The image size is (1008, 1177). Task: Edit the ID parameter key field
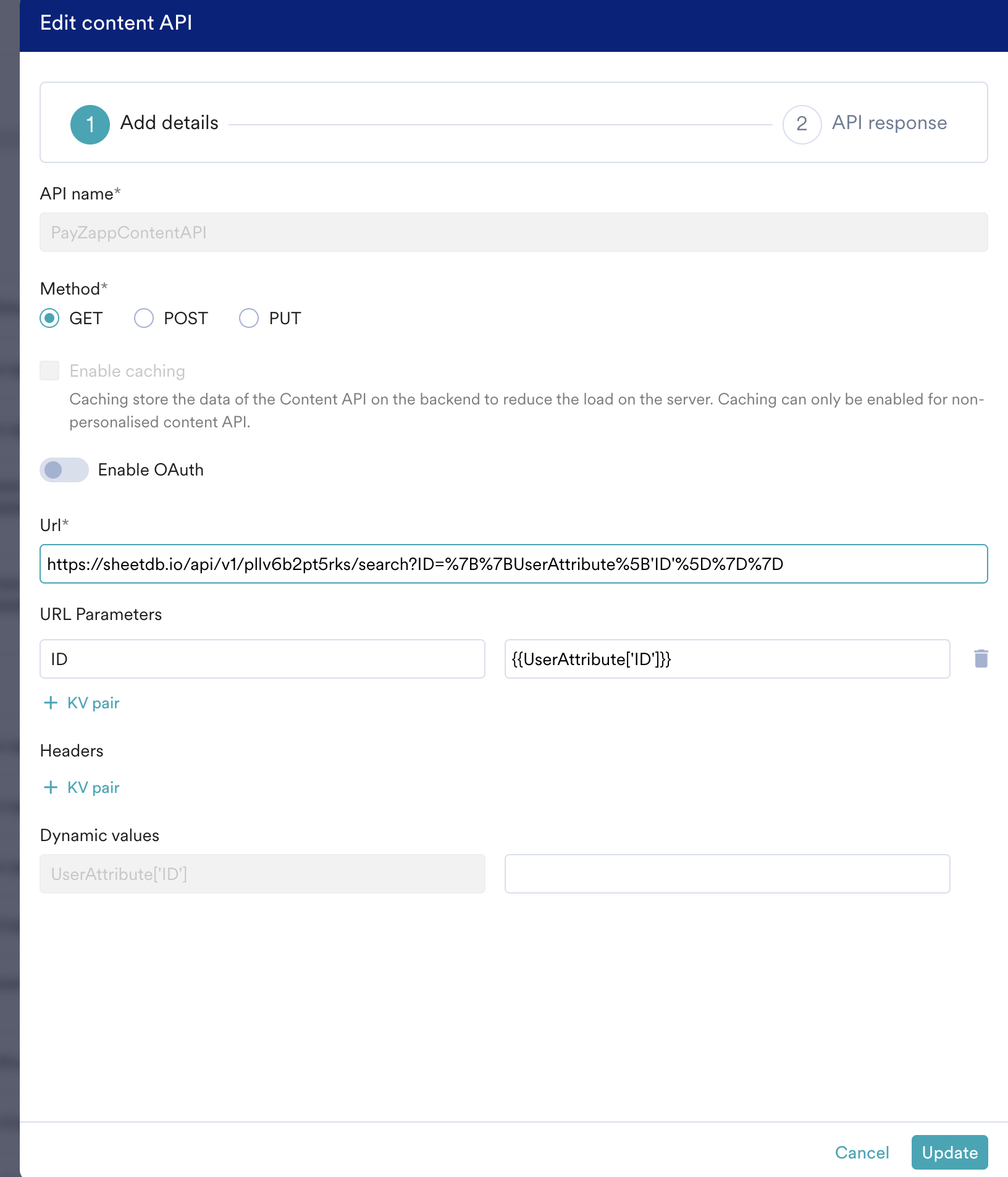pos(262,659)
